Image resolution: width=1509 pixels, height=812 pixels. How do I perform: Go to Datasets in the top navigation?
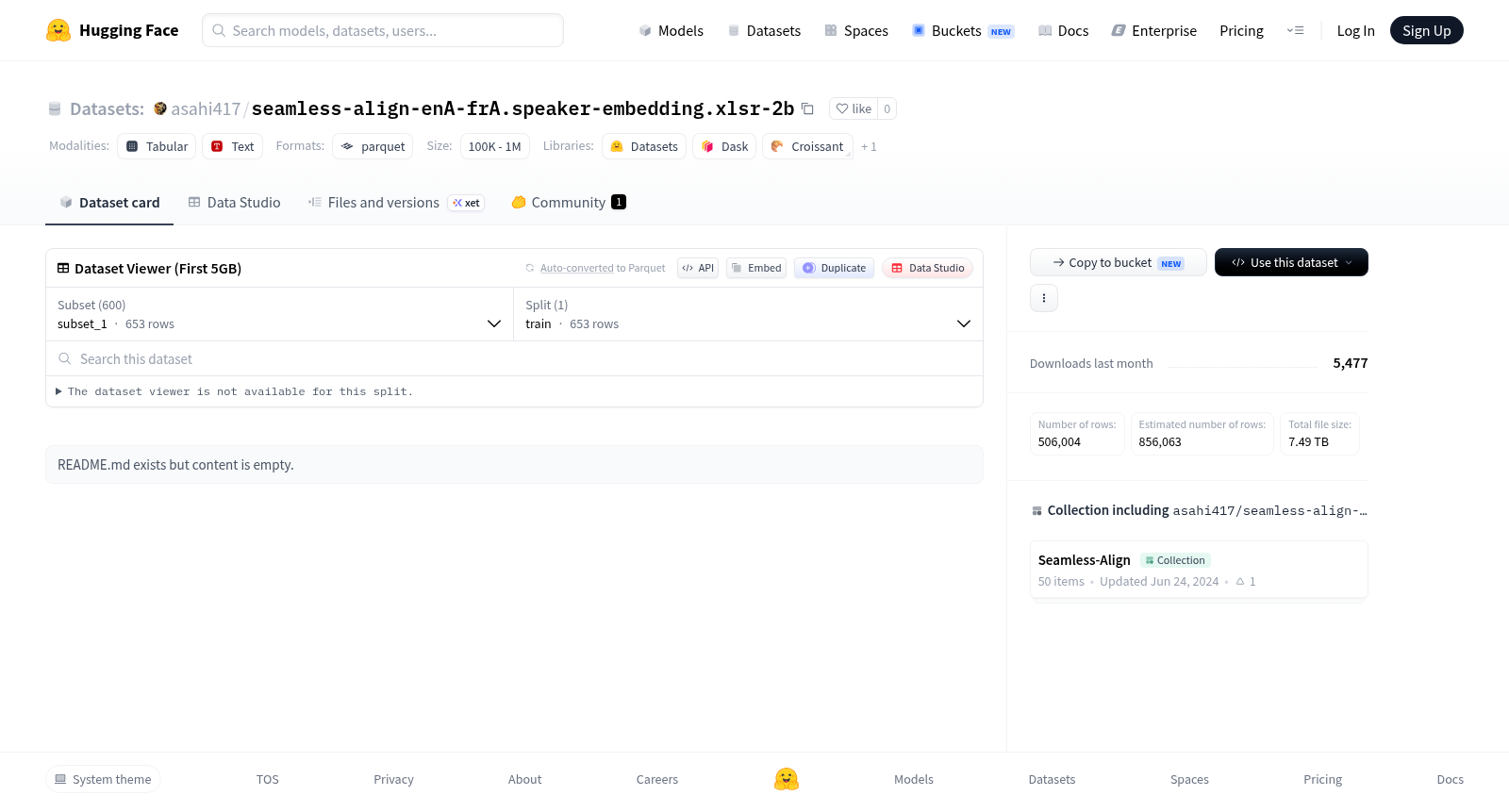[764, 30]
